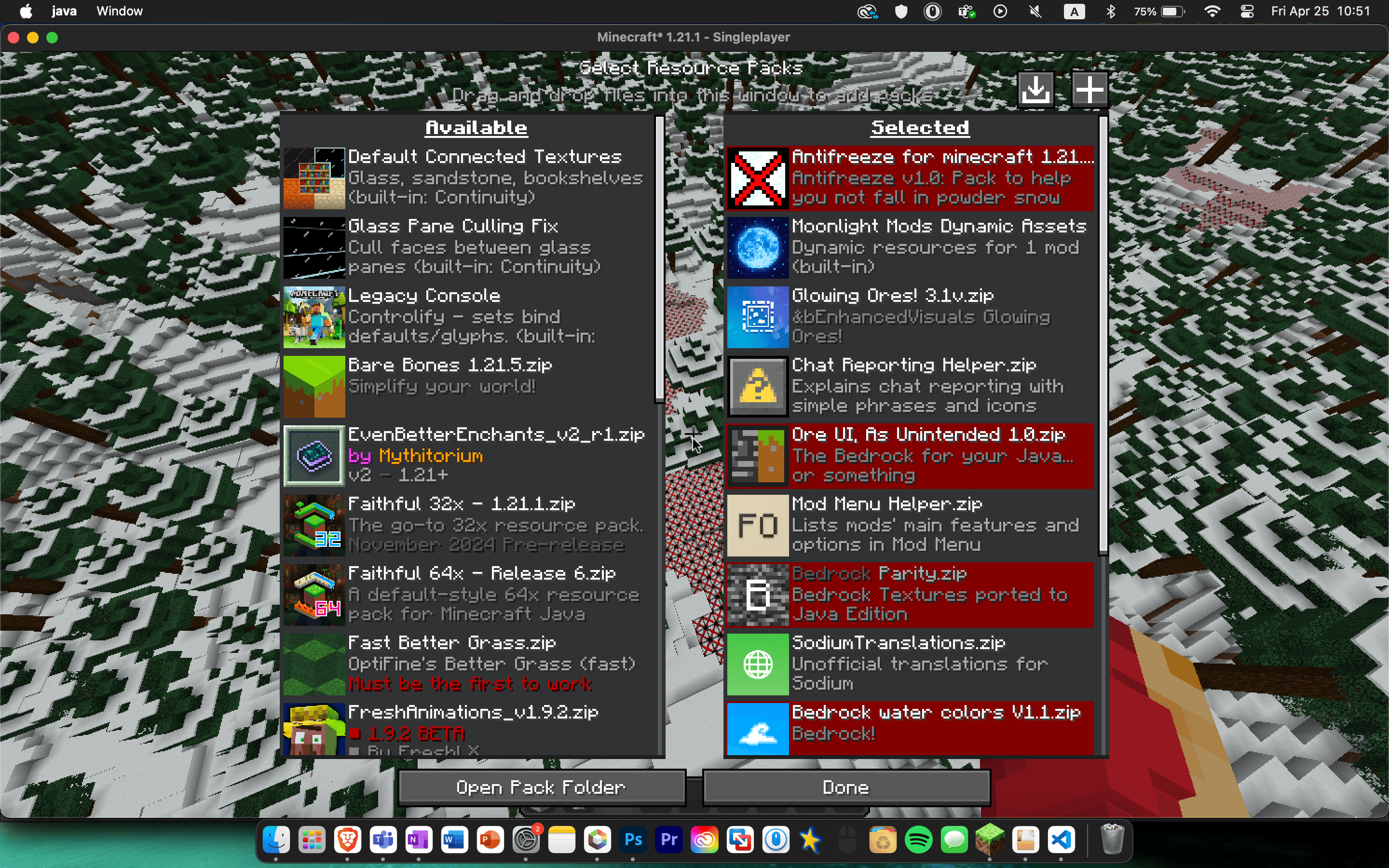
Task: Click 'Moonlight Mods Dynamic Assets' title
Action: click(x=939, y=226)
